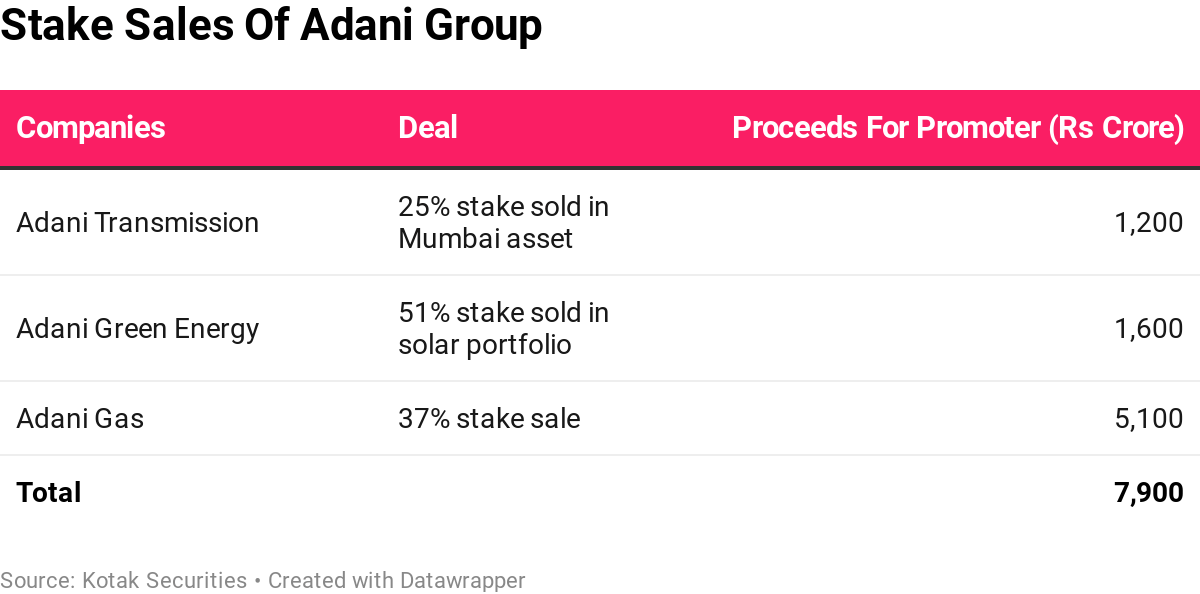This screenshot has height=594, width=1200.
Task: Click the '37% stake sale' cell
Action: (x=489, y=418)
